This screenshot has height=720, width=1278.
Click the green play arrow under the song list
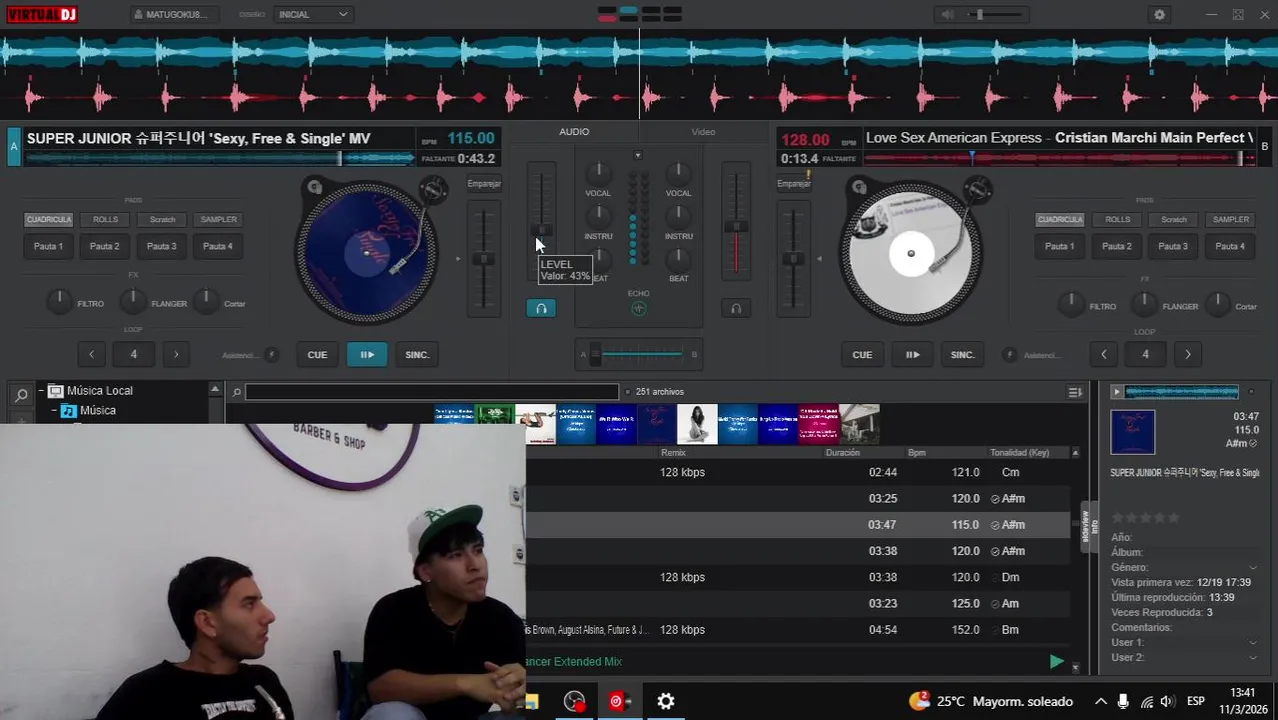tap(1056, 661)
